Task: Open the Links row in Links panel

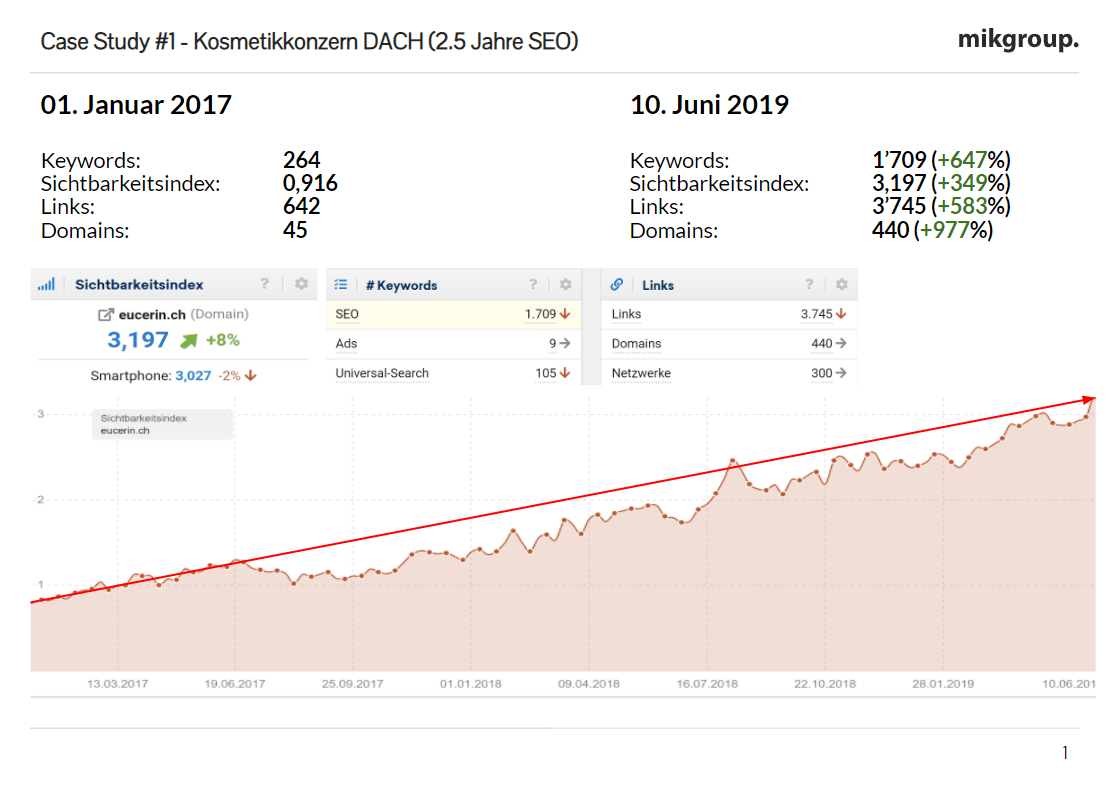Action: click(x=729, y=314)
